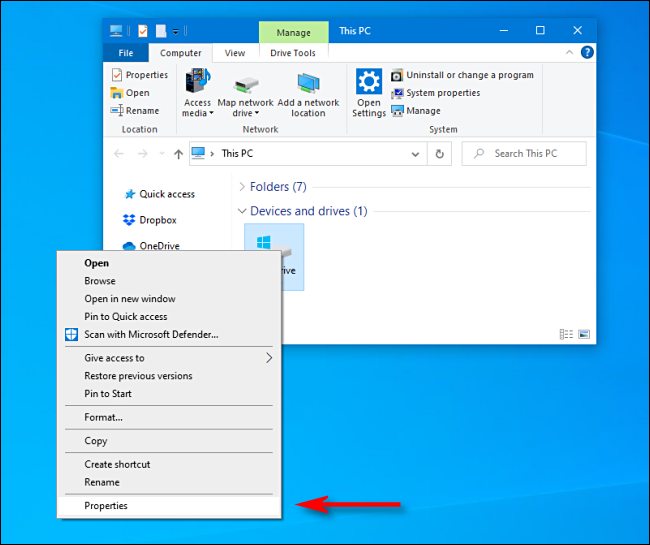Open Settings gear icon in ribbon
650x545 pixels.
tap(368, 83)
